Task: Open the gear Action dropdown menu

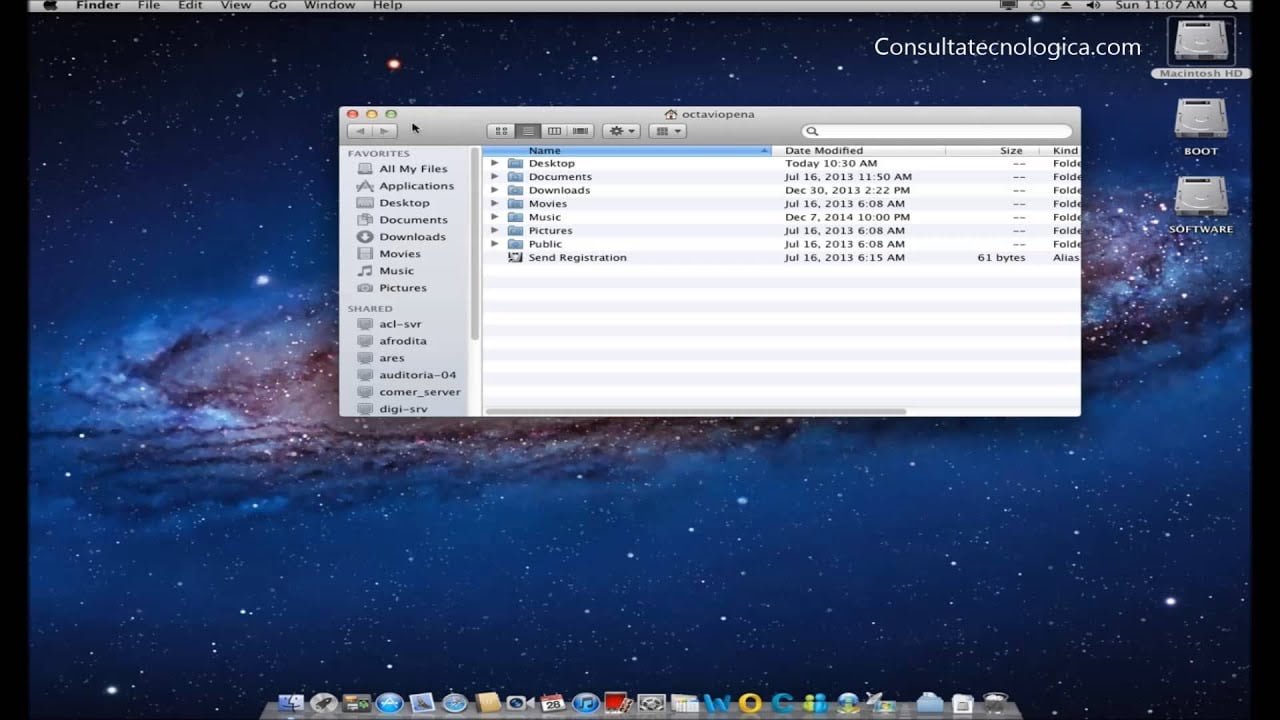Action: [621, 131]
